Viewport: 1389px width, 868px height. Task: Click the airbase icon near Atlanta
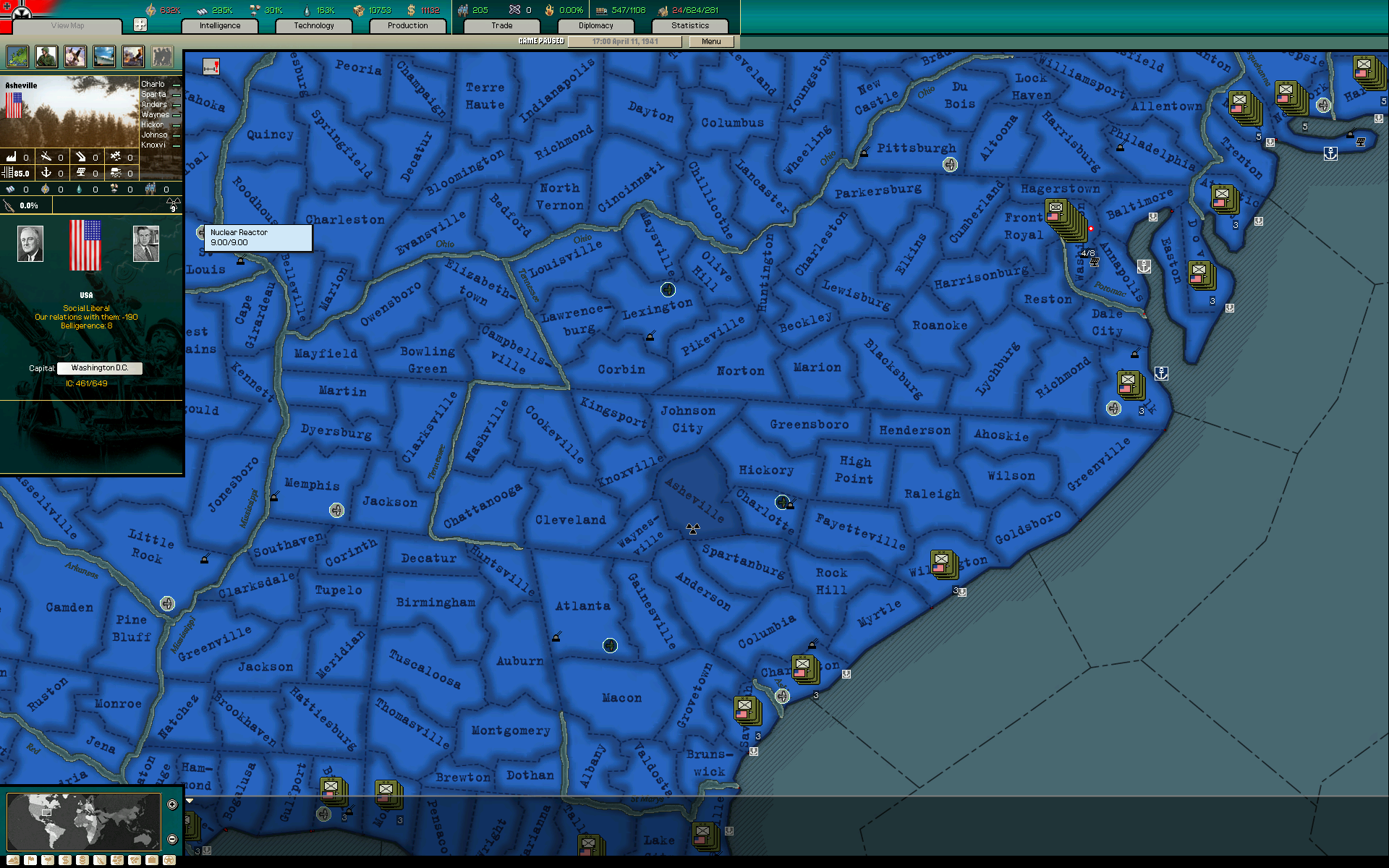coord(610,645)
